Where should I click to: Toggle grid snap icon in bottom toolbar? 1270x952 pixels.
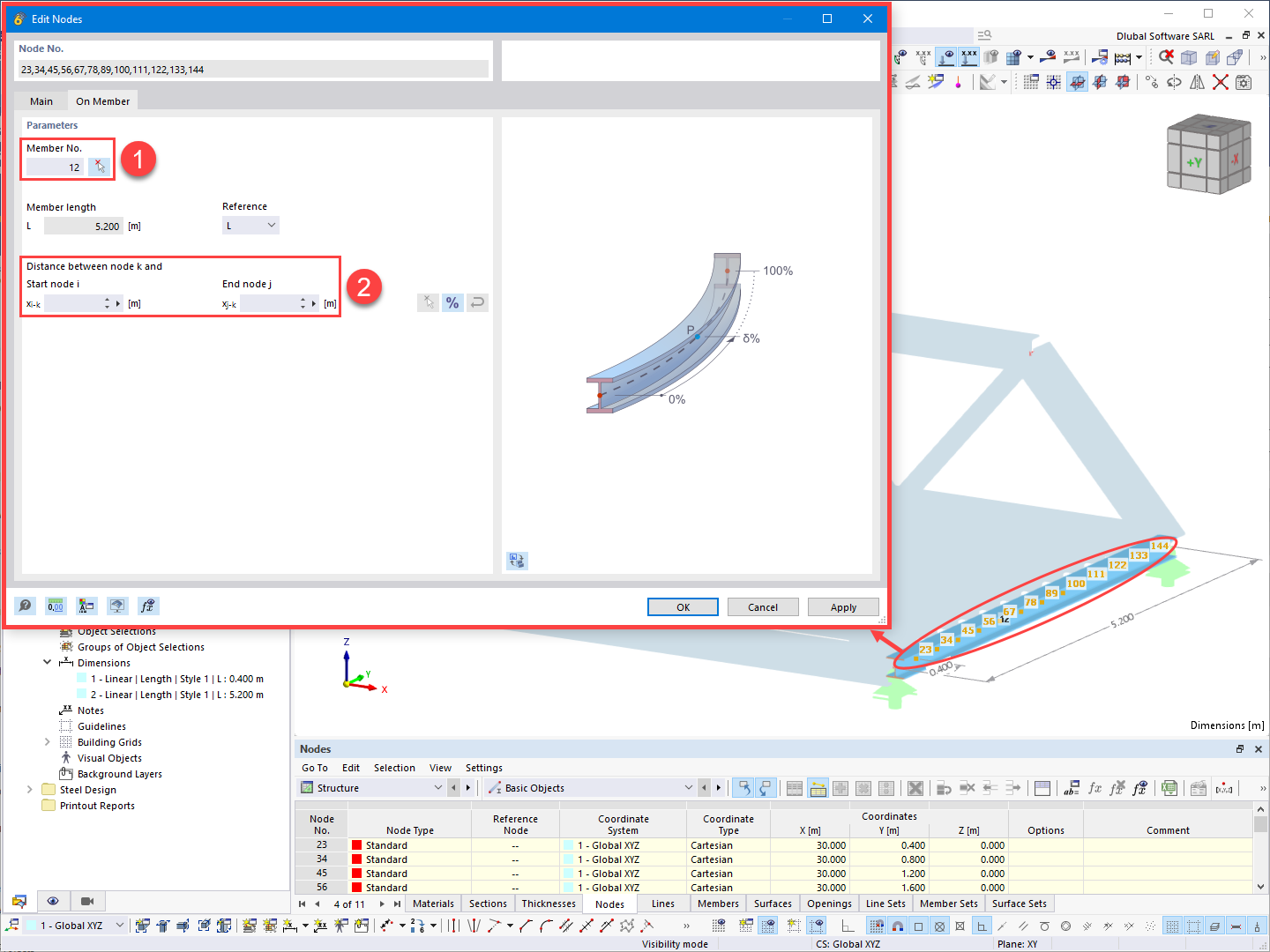pyautogui.click(x=876, y=926)
